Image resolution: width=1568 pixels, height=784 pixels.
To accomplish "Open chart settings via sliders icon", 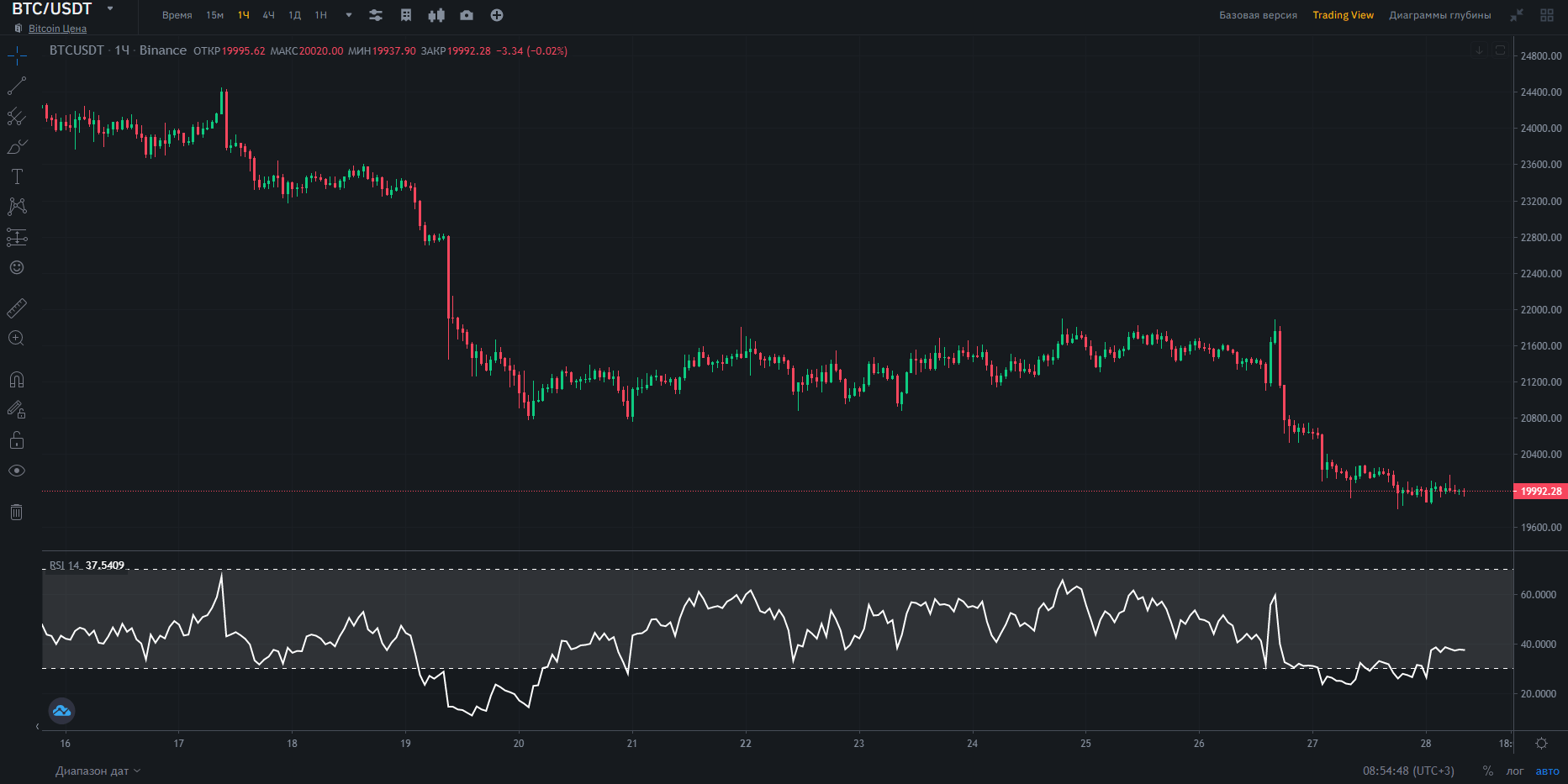I will point(376,15).
